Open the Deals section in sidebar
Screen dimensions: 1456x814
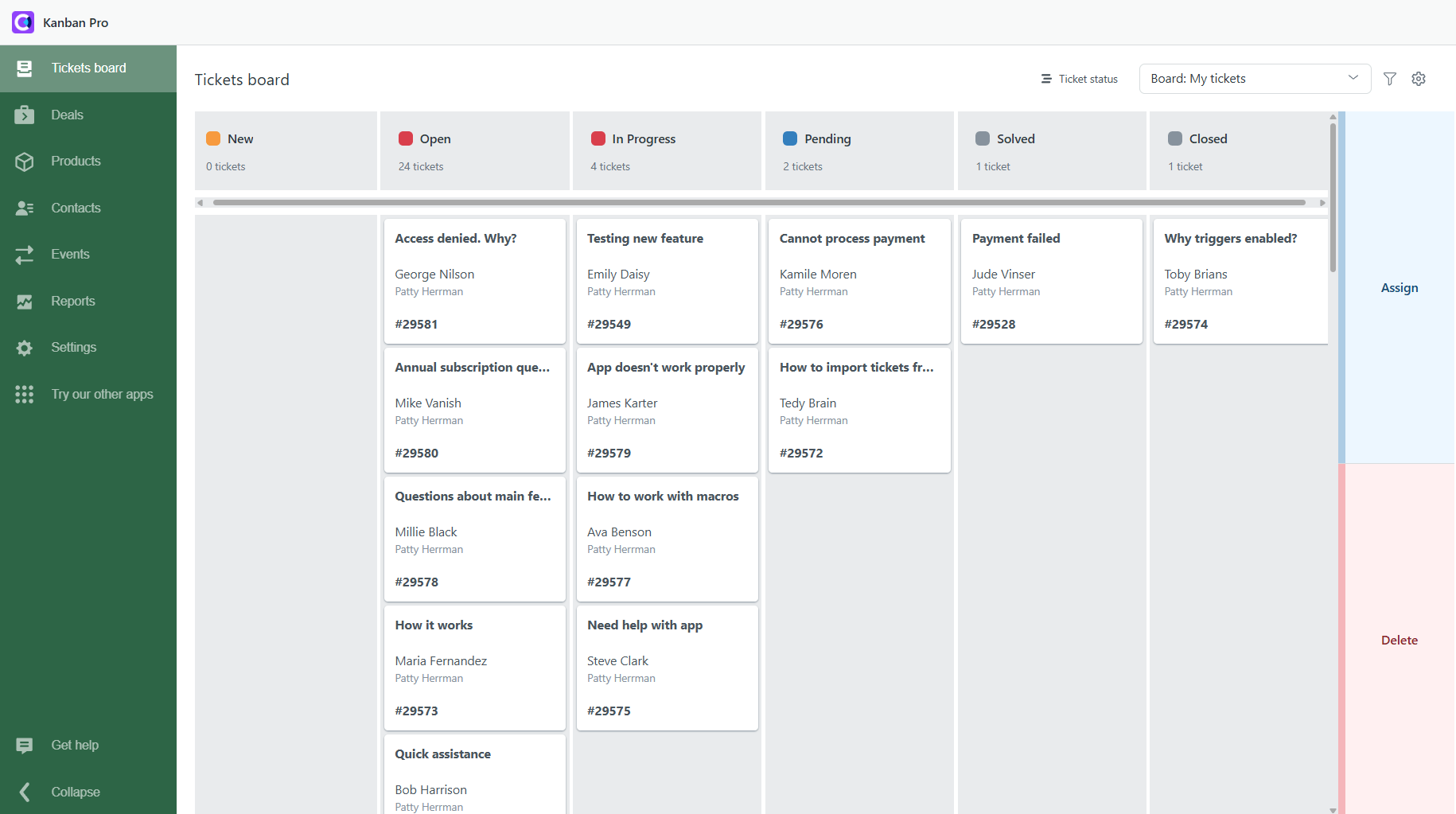[66, 114]
